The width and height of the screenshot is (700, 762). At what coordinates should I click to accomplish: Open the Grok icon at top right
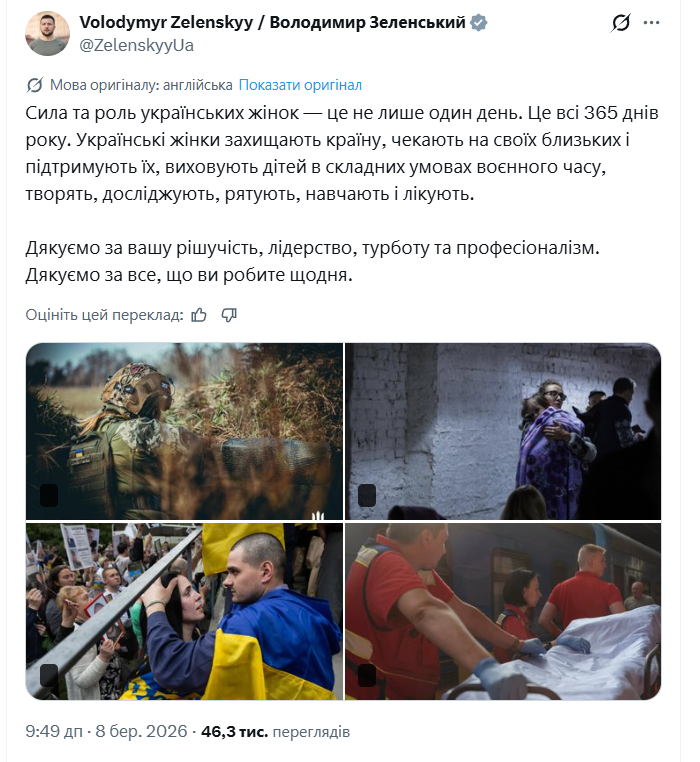click(621, 23)
